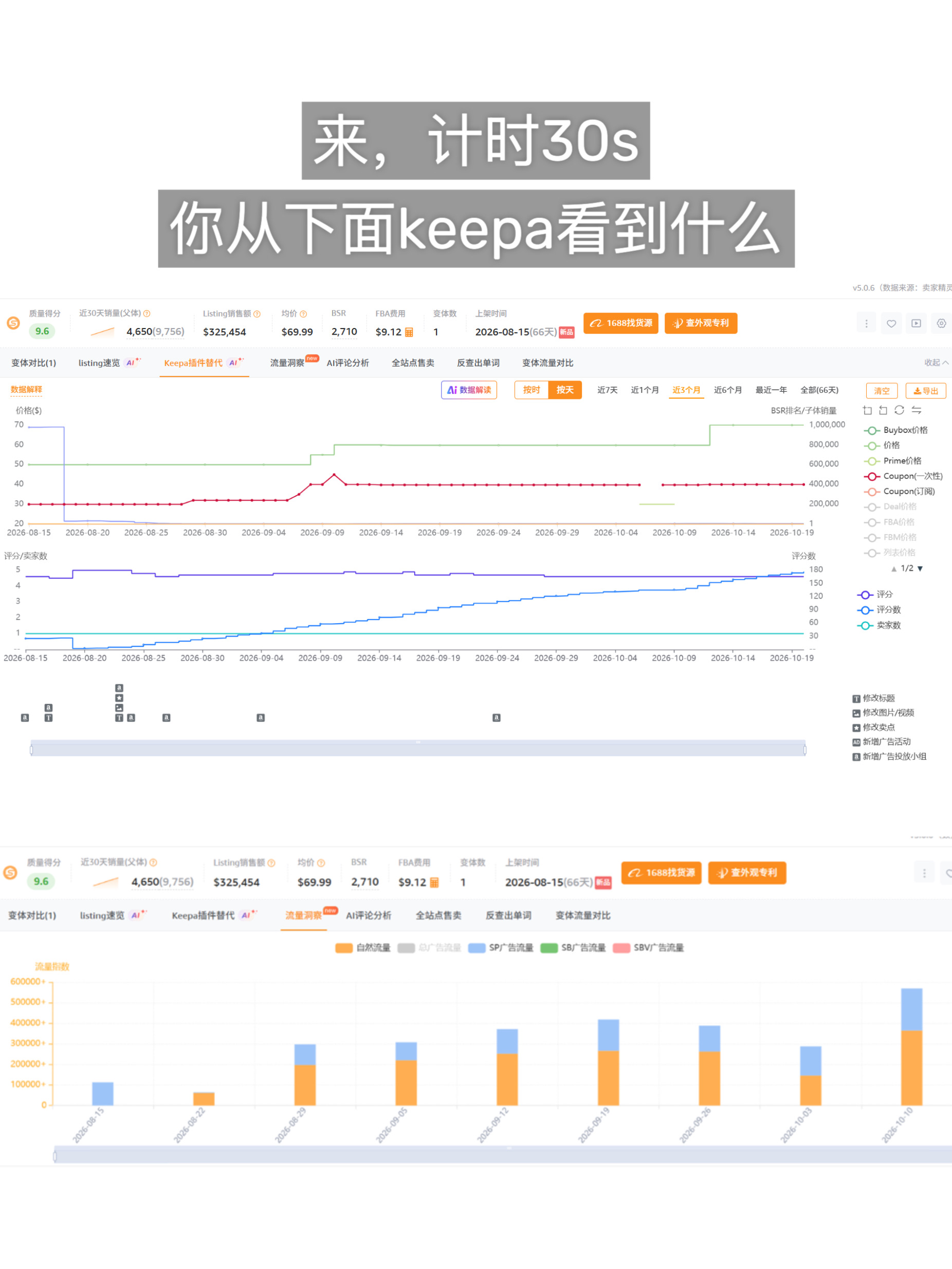Open the video tutorial play icon
Image resolution: width=952 pixels, height=1269 pixels.
pos(917,323)
